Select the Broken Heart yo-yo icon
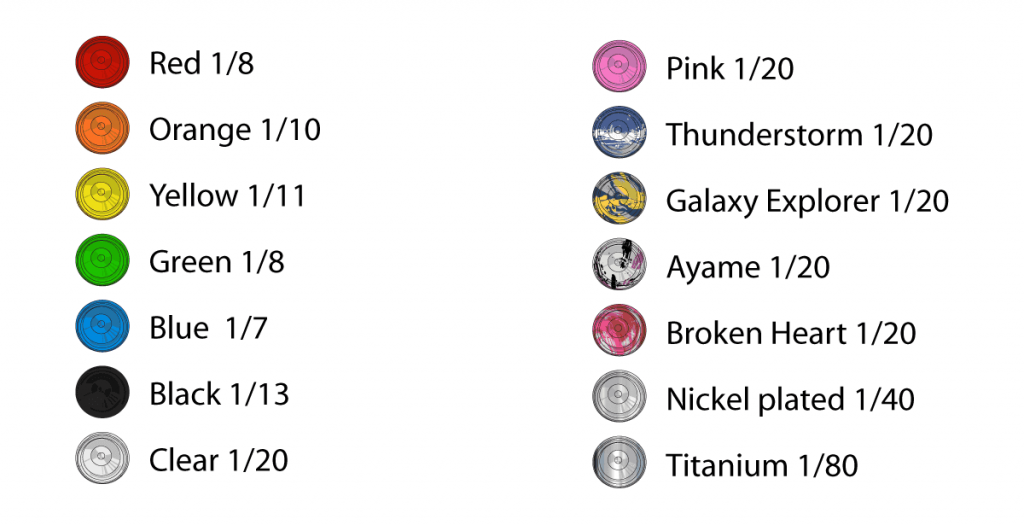Viewport: 1024px width, 525px height. point(619,332)
